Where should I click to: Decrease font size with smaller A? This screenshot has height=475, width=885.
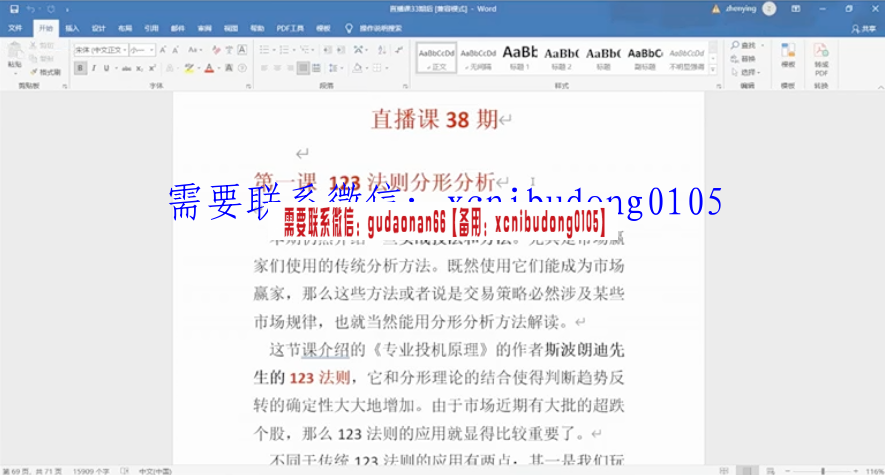[x=176, y=50]
